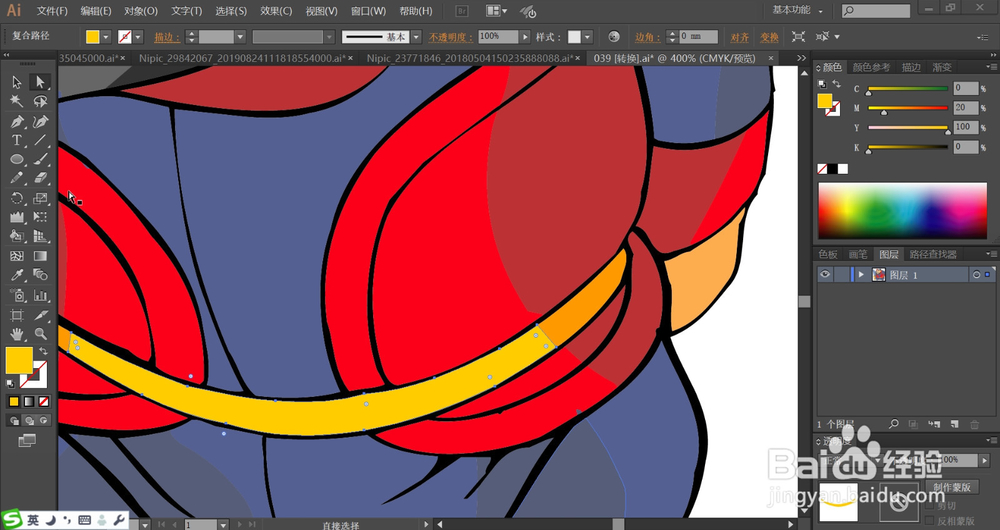Open the brush definition 基本 dropdown
This screenshot has width=1000, height=530.
[x=416, y=37]
